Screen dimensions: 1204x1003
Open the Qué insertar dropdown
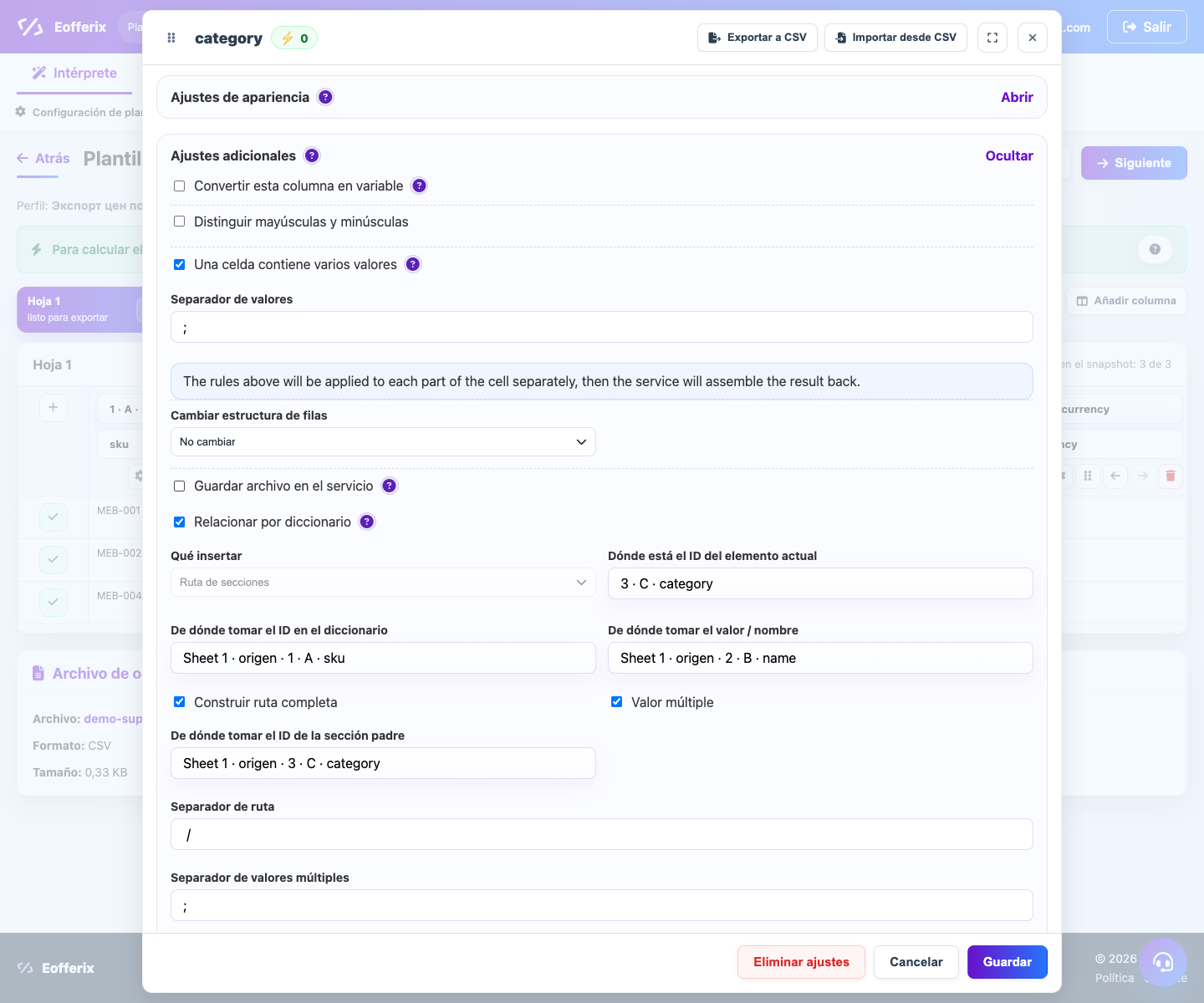tap(383, 583)
